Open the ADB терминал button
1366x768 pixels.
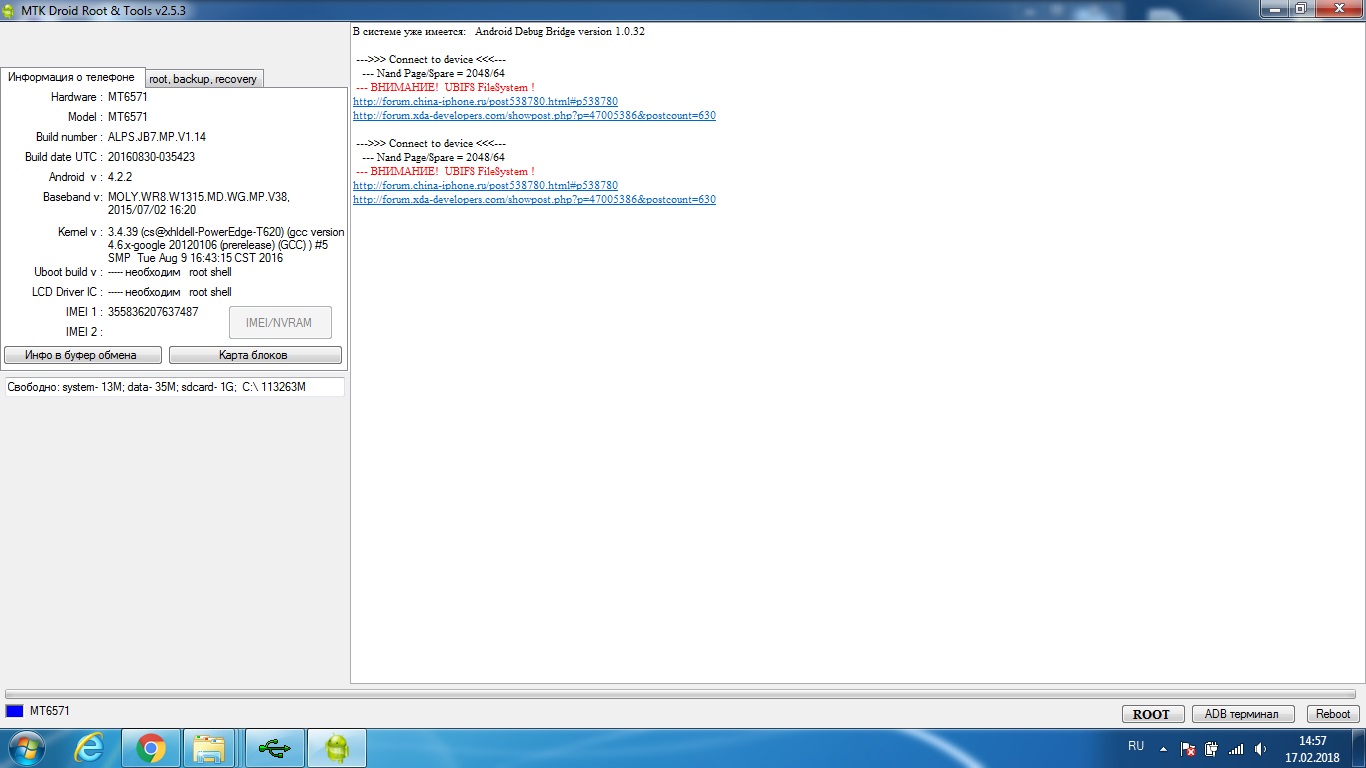1242,714
